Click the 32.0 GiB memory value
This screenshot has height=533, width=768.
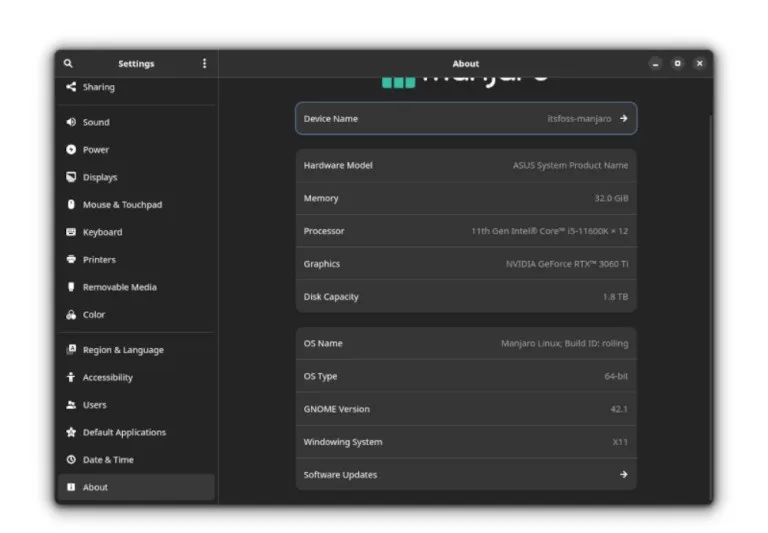click(x=611, y=198)
